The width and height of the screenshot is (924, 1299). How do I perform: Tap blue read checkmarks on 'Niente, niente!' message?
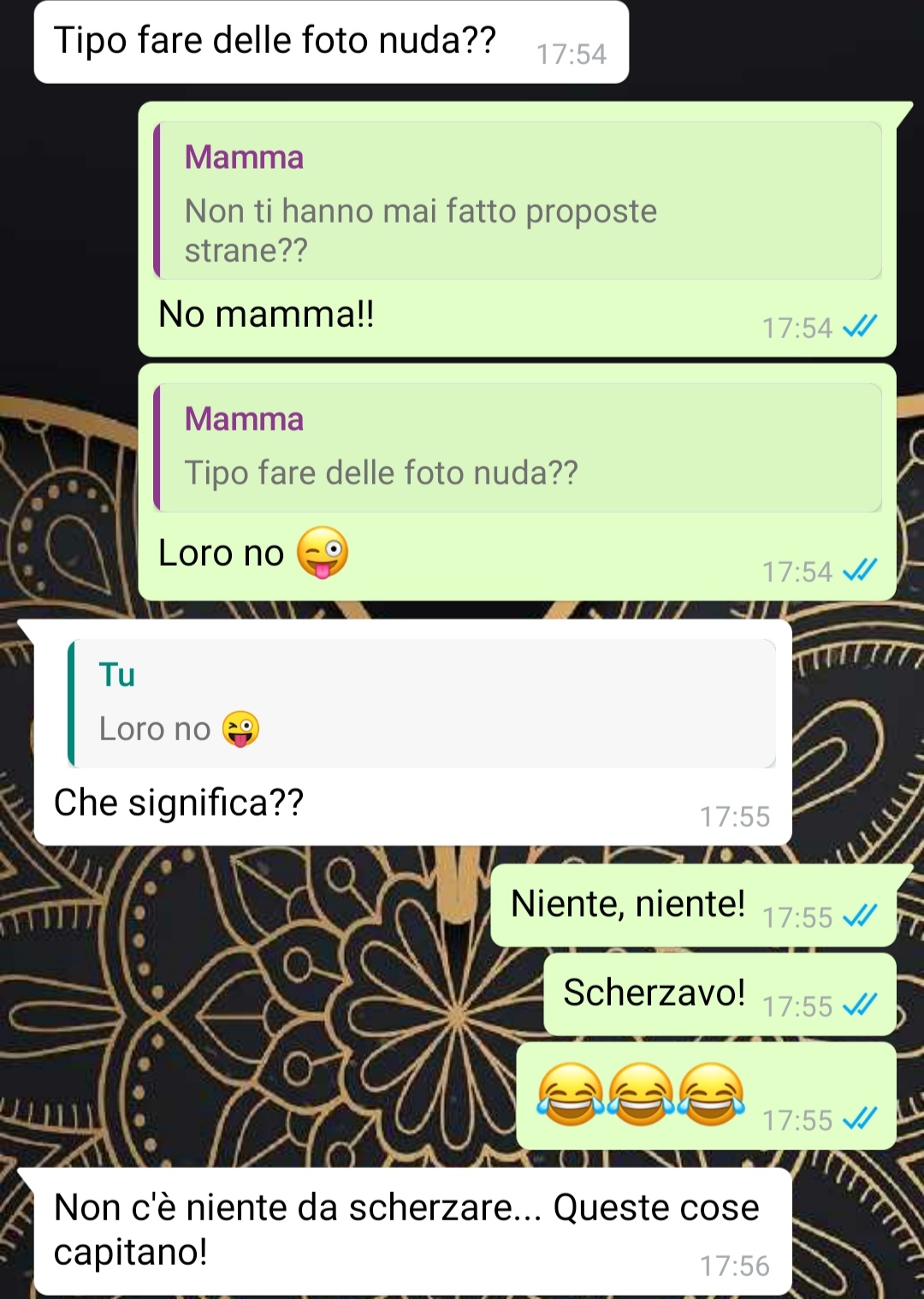click(860, 916)
